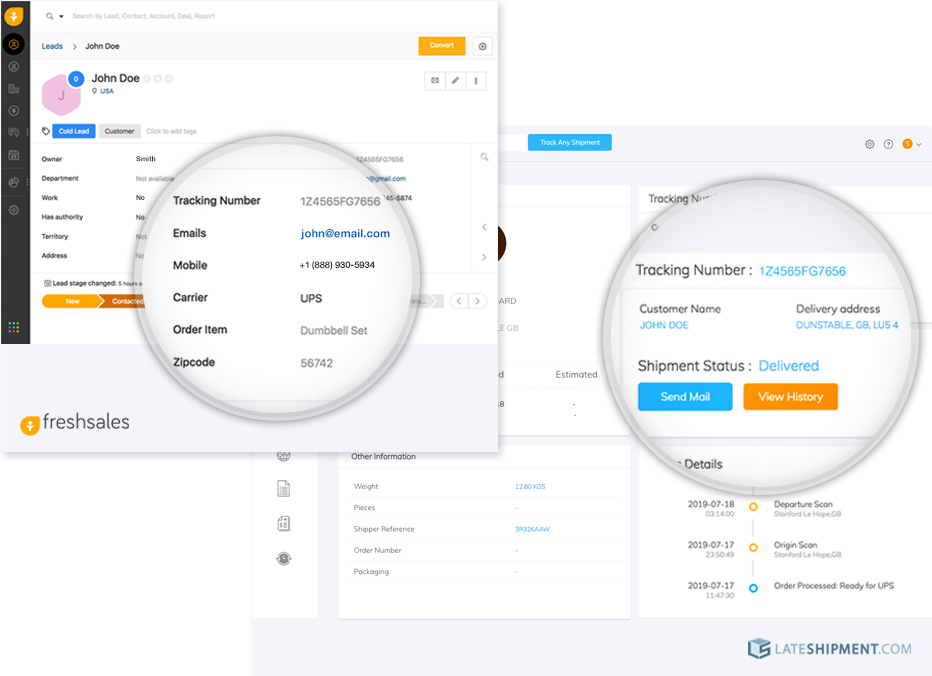The width and height of the screenshot is (932, 676).
Task: Open john@email.com email link
Action: click(x=345, y=234)
